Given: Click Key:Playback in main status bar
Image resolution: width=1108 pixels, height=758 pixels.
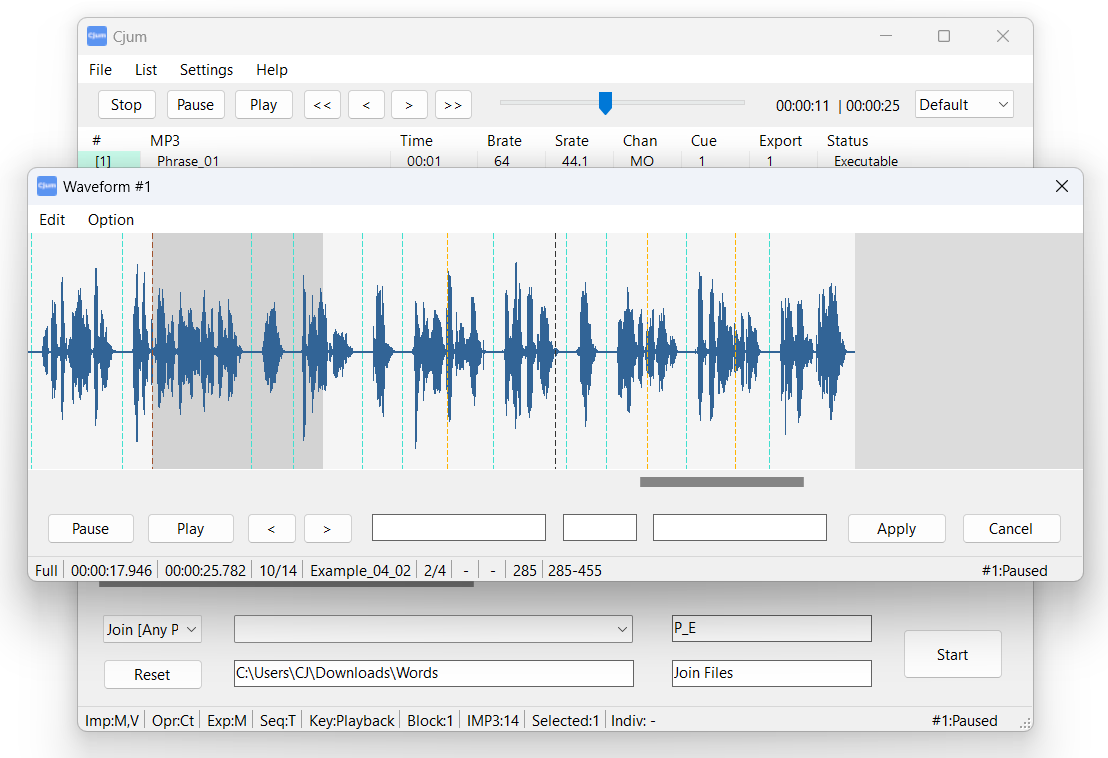Looking at the screenshot, I should (352, 721).
